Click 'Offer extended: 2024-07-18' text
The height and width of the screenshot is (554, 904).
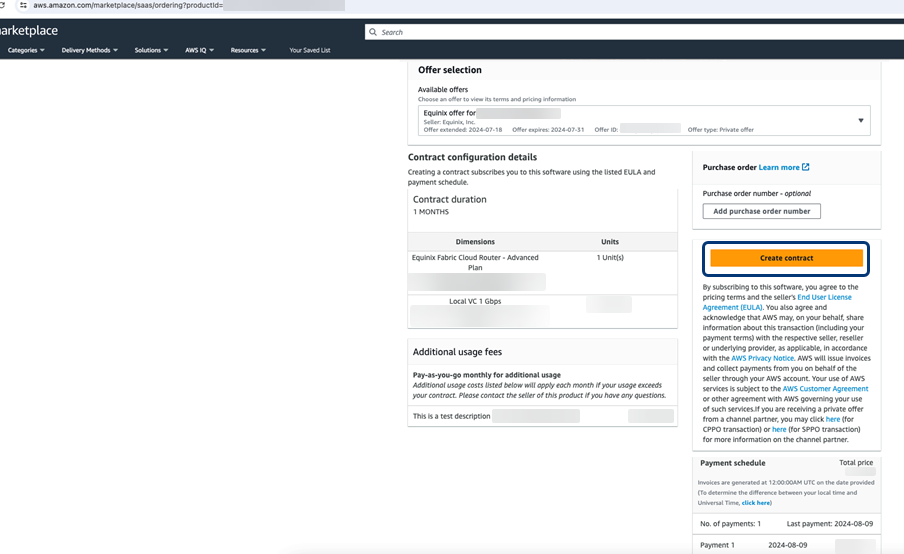tap(463, 130)
